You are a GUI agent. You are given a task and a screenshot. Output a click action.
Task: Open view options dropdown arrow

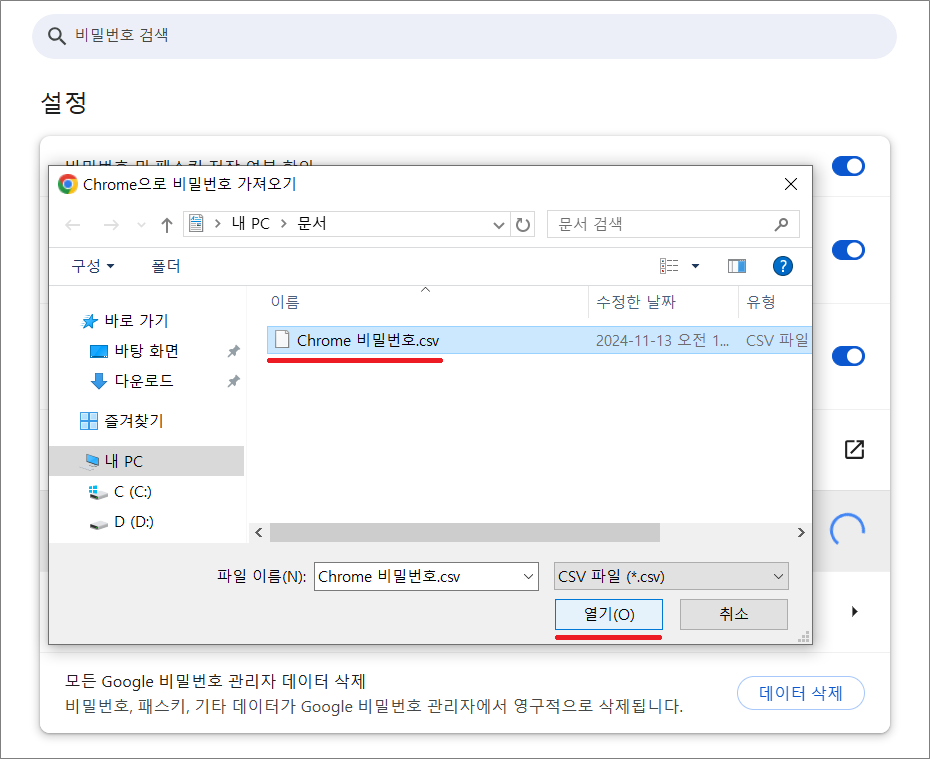click(x=695, y=266)
